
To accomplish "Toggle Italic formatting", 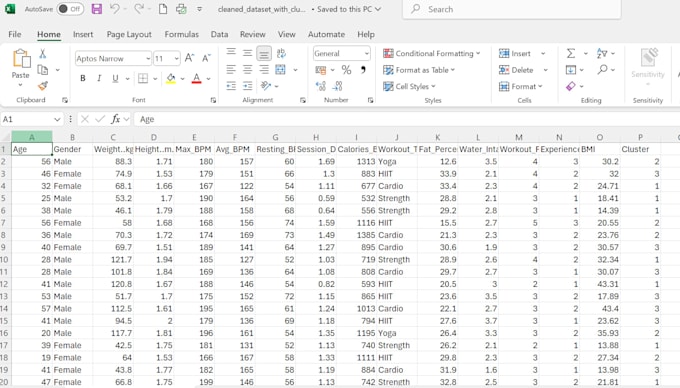I will 99,78.
